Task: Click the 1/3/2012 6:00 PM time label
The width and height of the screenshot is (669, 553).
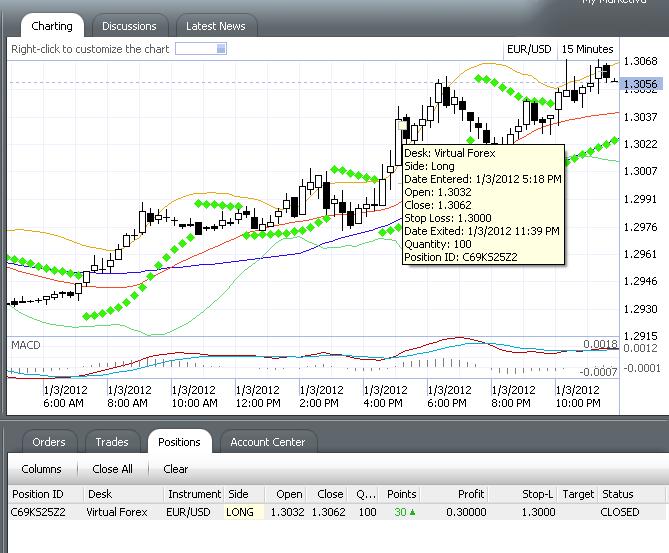Action: pos(449,396)
